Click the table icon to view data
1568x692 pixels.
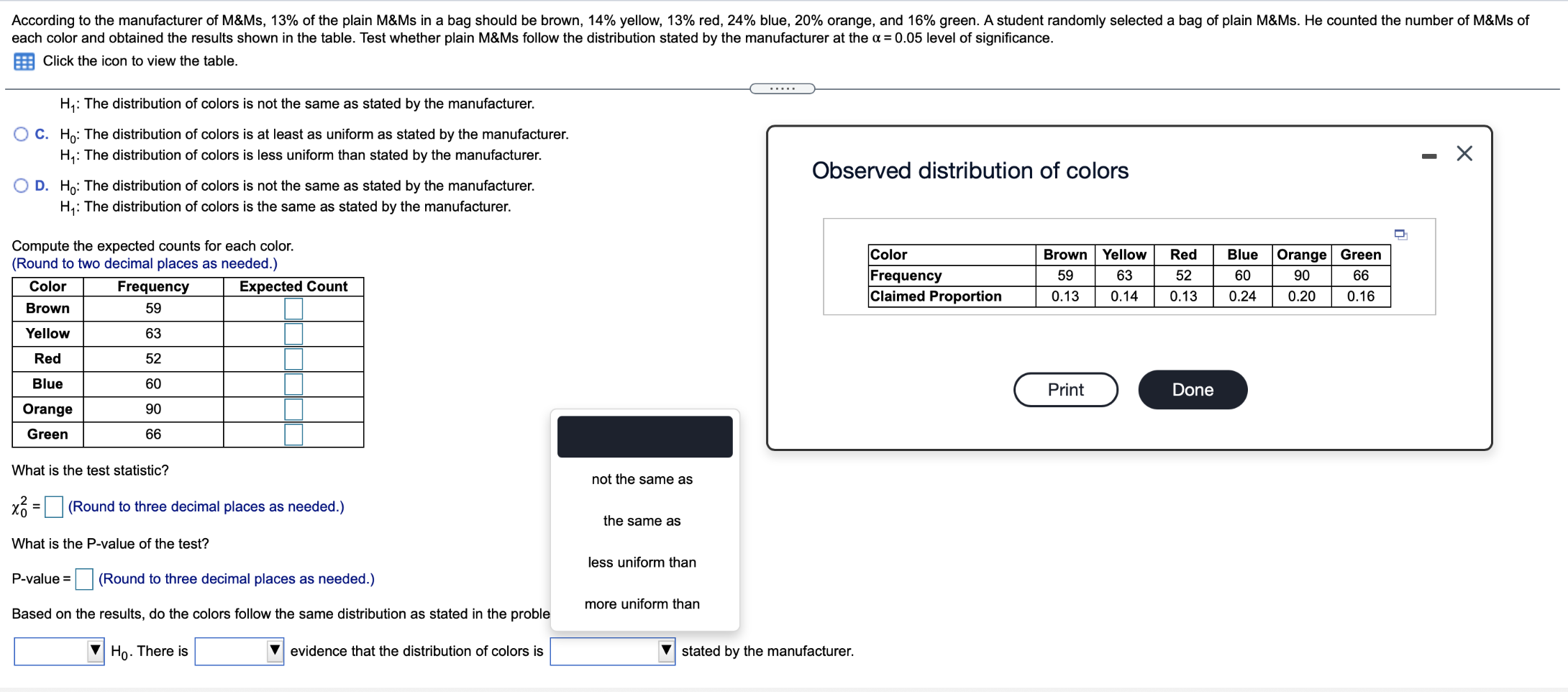pyautogui.click(x=24, y=62)
